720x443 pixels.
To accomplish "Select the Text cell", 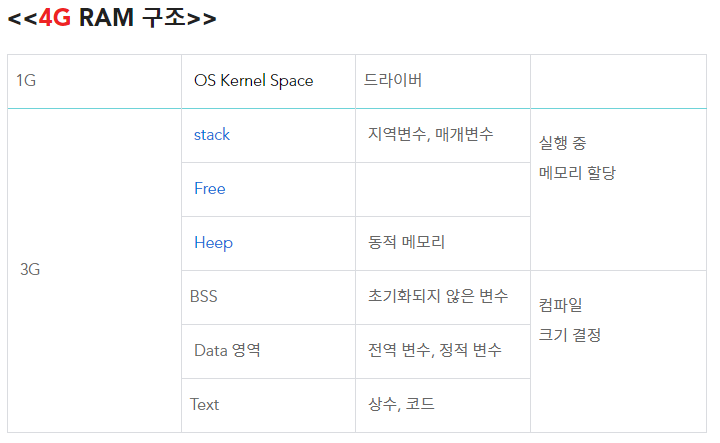I will coord(269,405).
